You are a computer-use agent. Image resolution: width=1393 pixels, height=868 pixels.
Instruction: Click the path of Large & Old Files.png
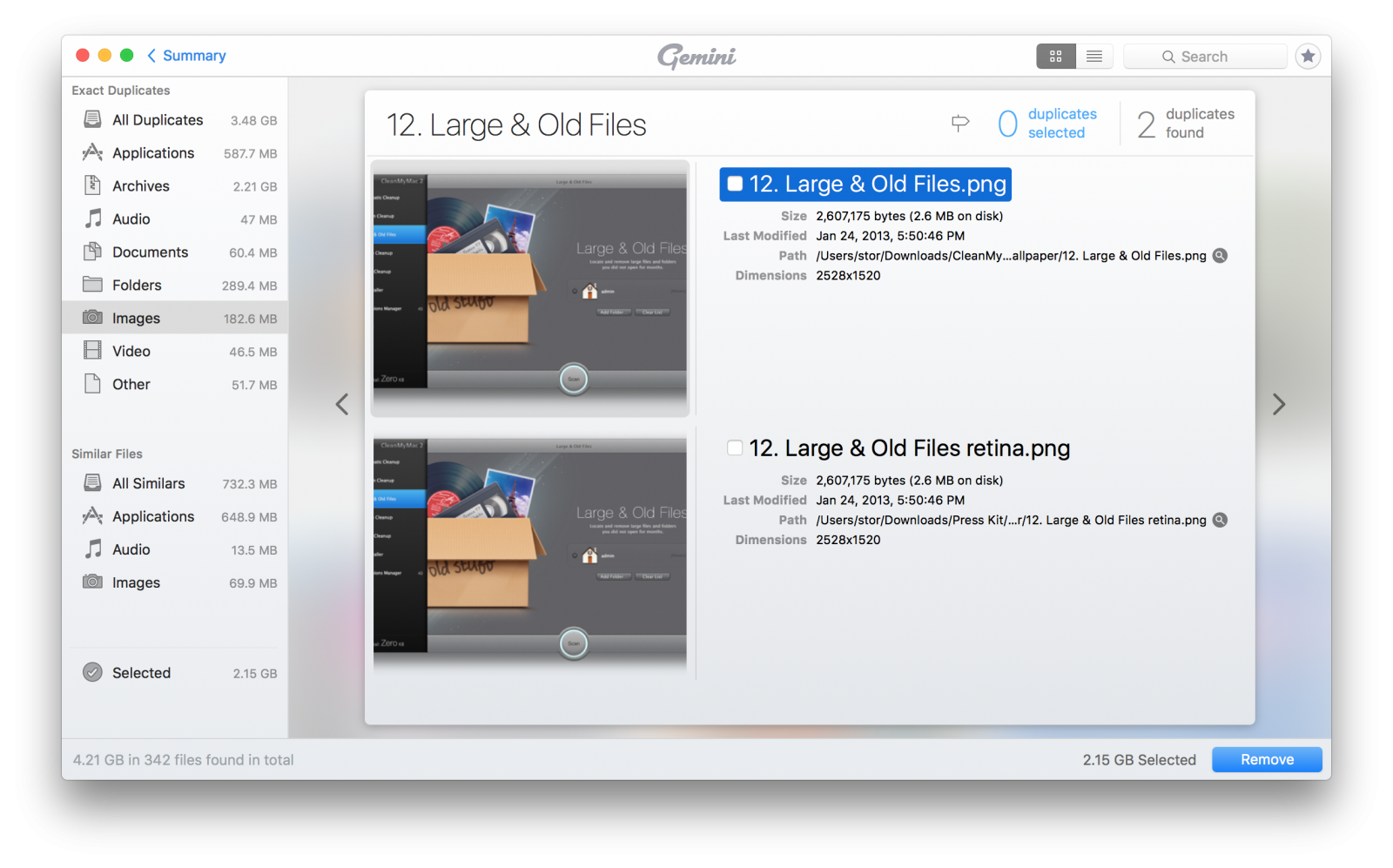(1011, 256)
